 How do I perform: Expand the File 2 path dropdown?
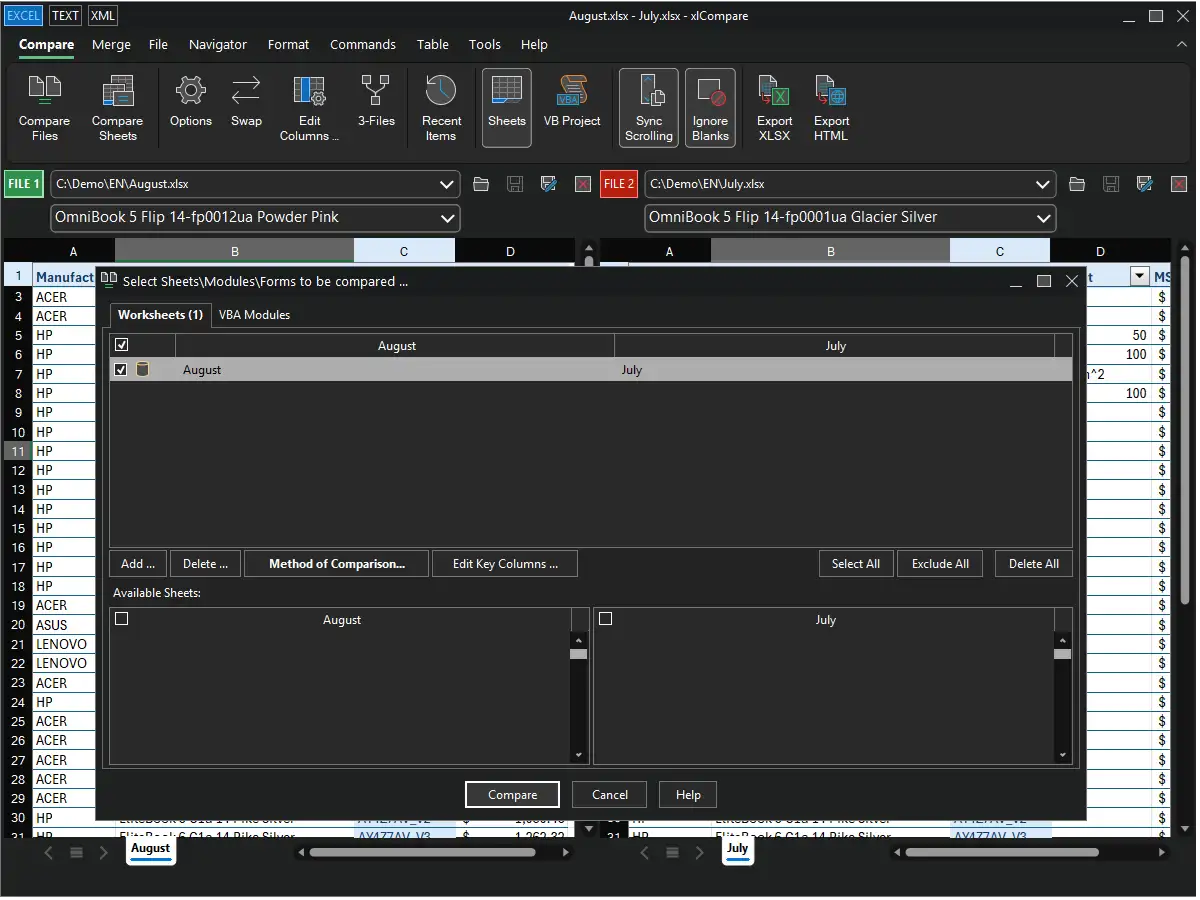tap(1043, 184)
